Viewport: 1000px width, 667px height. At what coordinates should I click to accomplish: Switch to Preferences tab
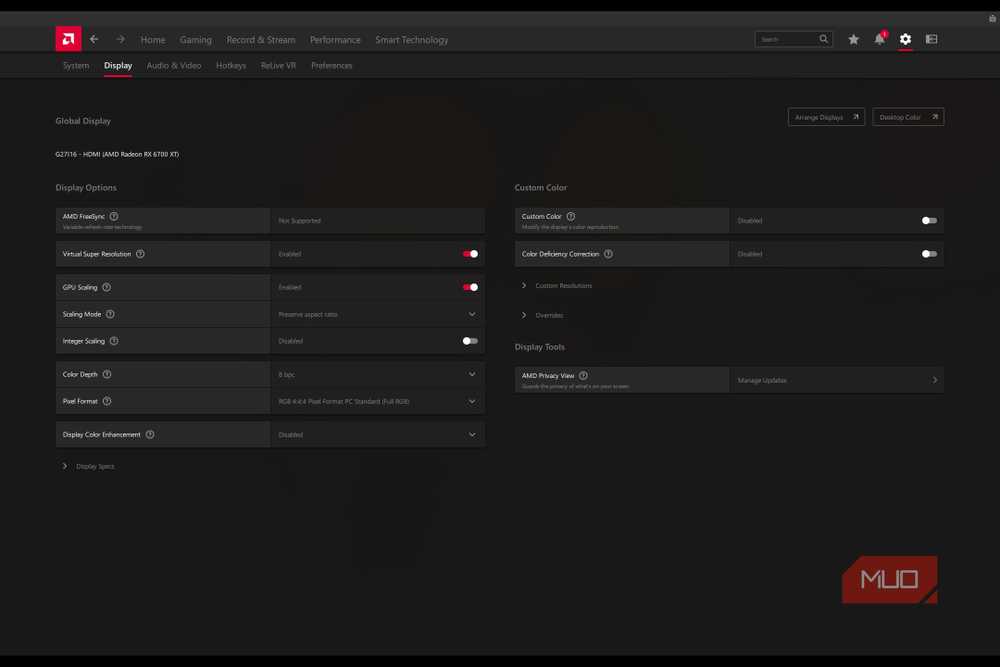pos(332,65)
